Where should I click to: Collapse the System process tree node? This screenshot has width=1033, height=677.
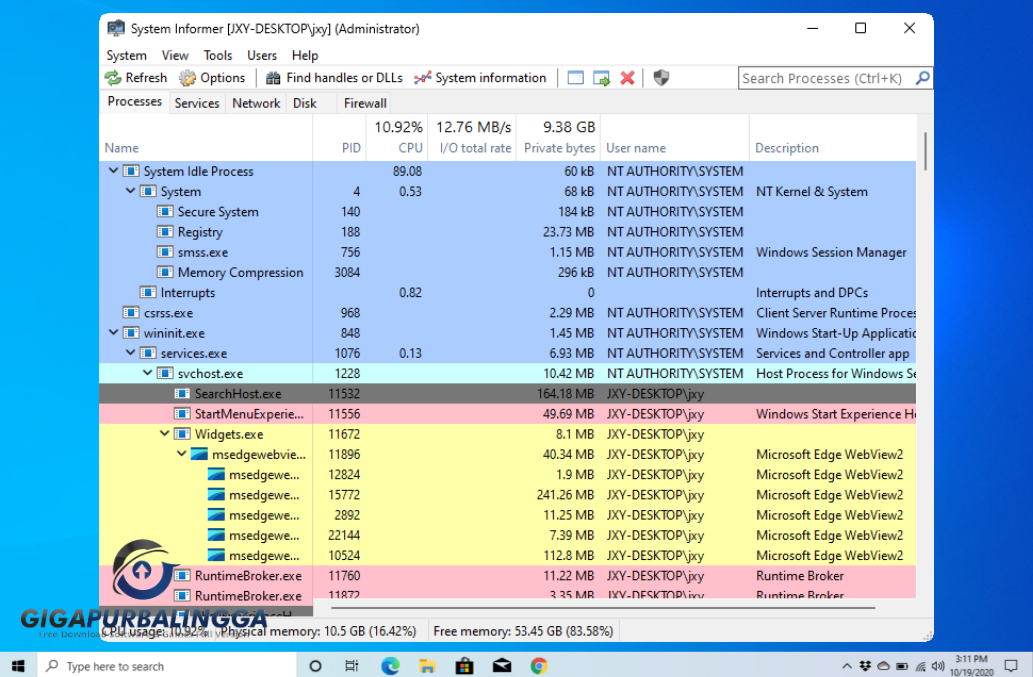[x=130, y=191]
